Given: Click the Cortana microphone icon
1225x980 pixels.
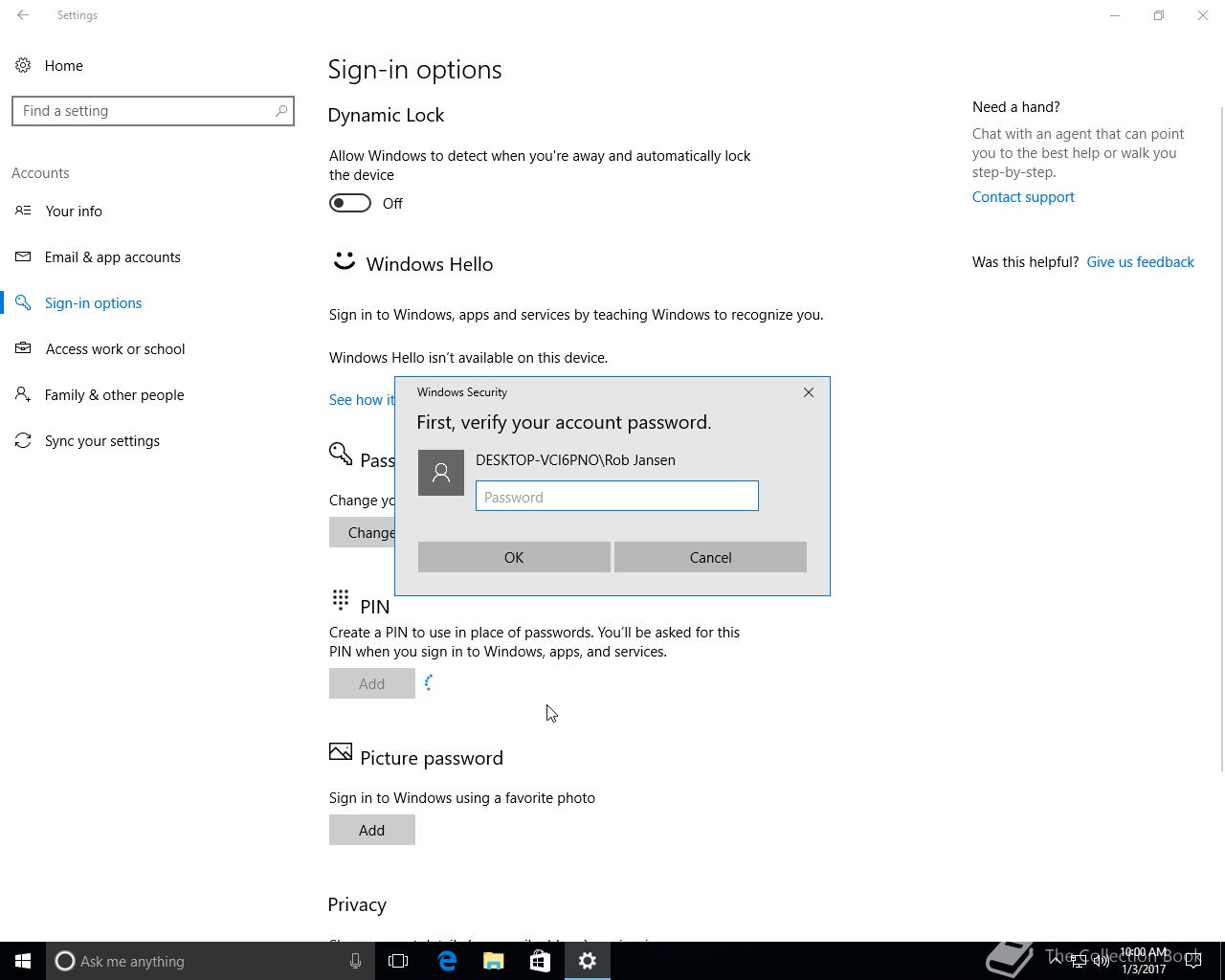Looking at the screenshot, I should tap(355, 961).
